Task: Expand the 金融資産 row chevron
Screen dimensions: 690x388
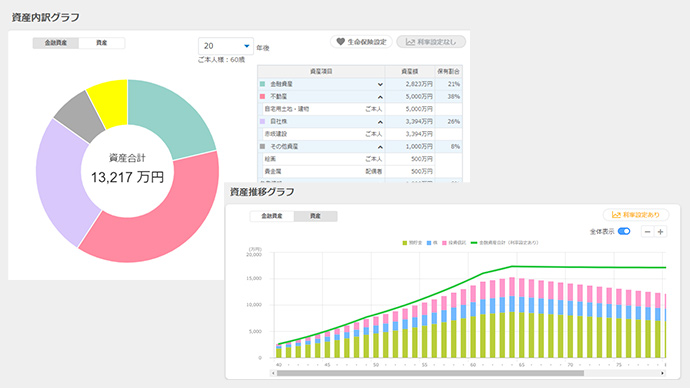Action: [380, 84]
